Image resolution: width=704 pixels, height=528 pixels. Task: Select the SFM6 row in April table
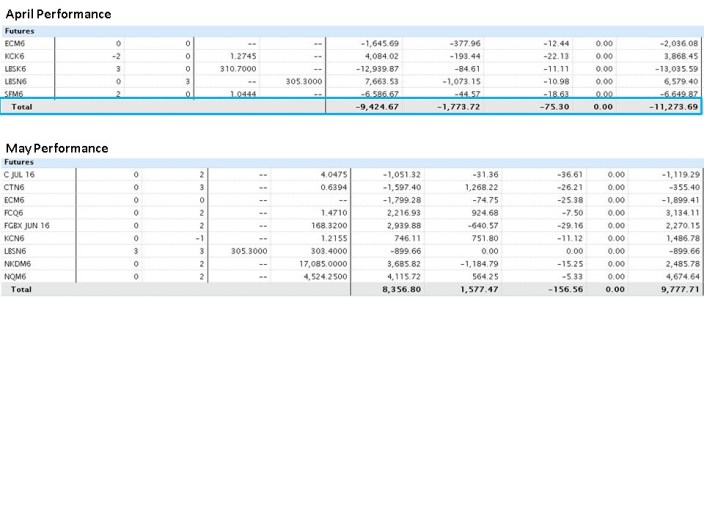point(15,93)
